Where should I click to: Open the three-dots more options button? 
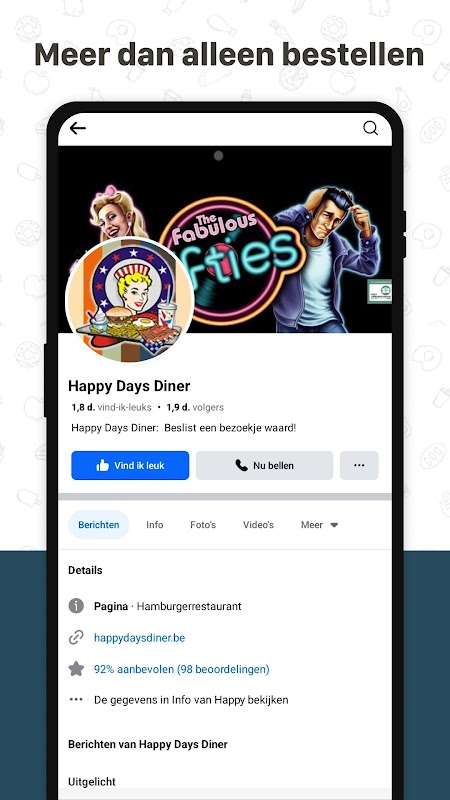click(359, 465)
